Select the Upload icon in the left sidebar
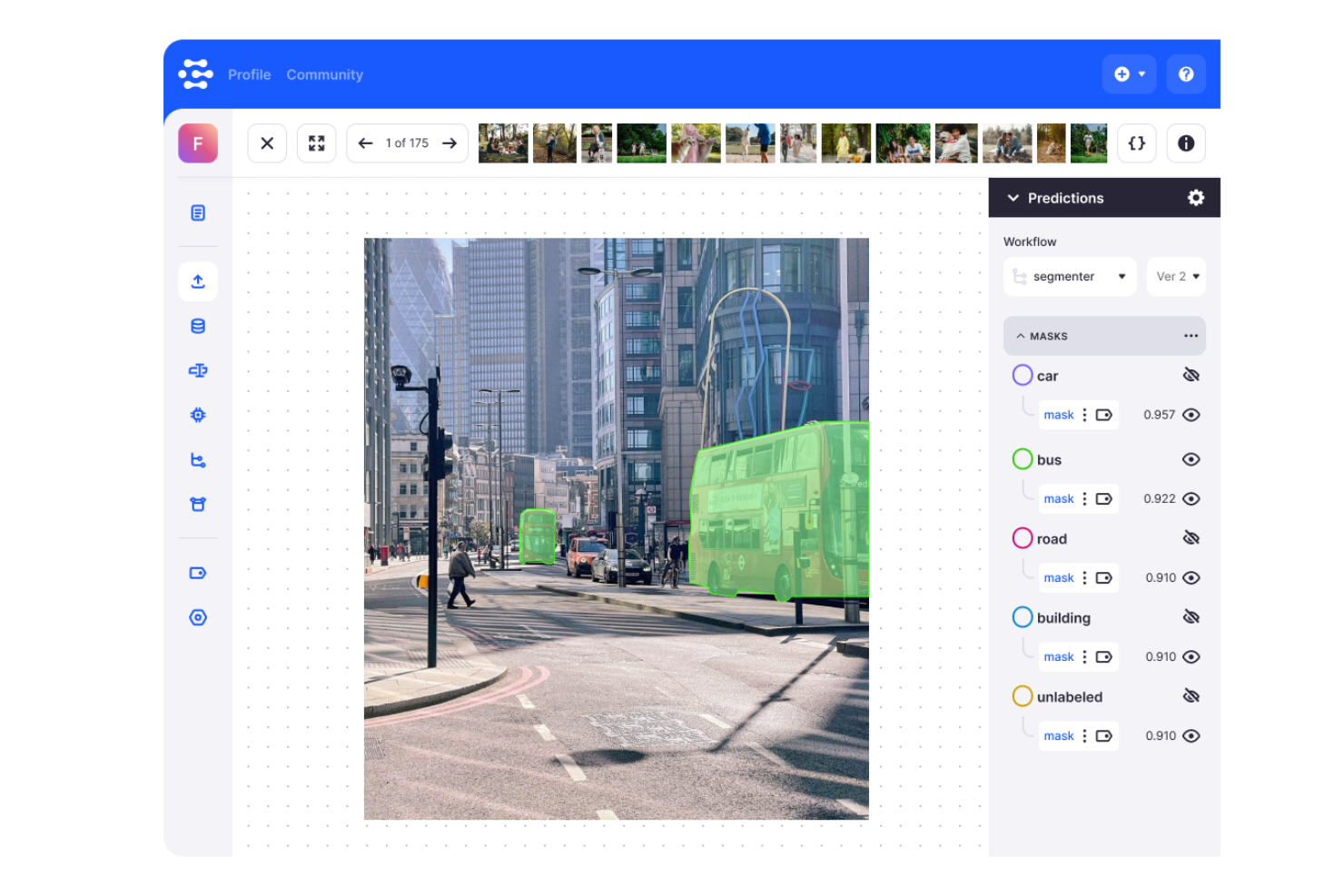The width and height of the screenshot is (1344, 896). [198, 281]
